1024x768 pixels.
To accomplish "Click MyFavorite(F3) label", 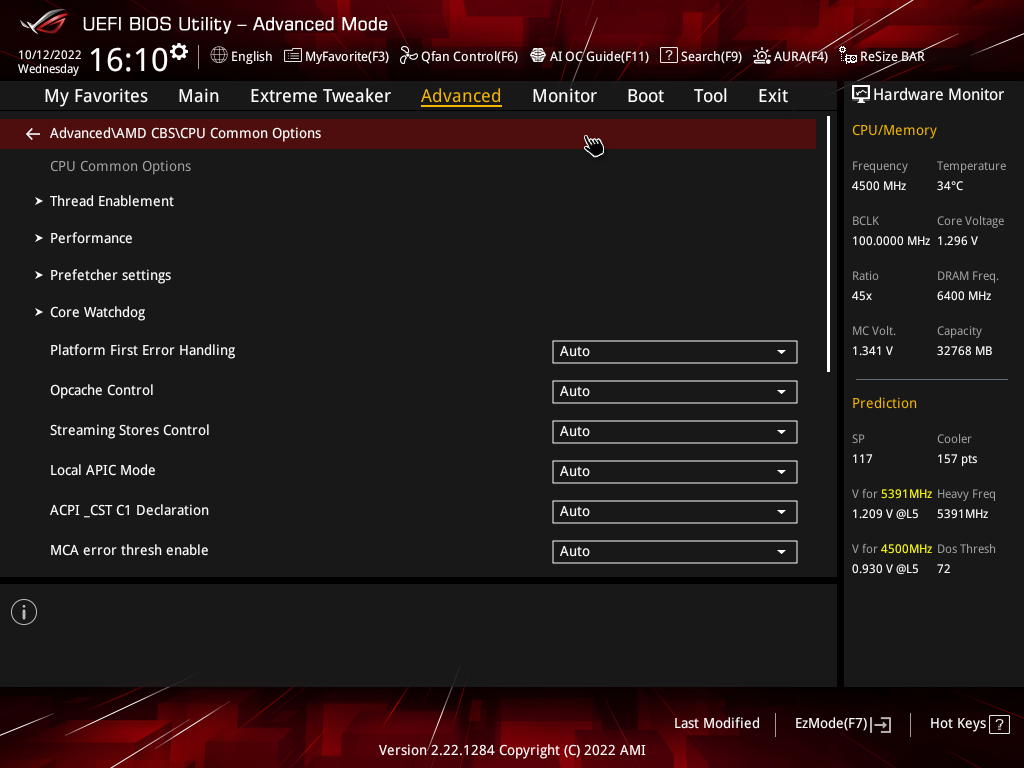I will pos(347,57).
